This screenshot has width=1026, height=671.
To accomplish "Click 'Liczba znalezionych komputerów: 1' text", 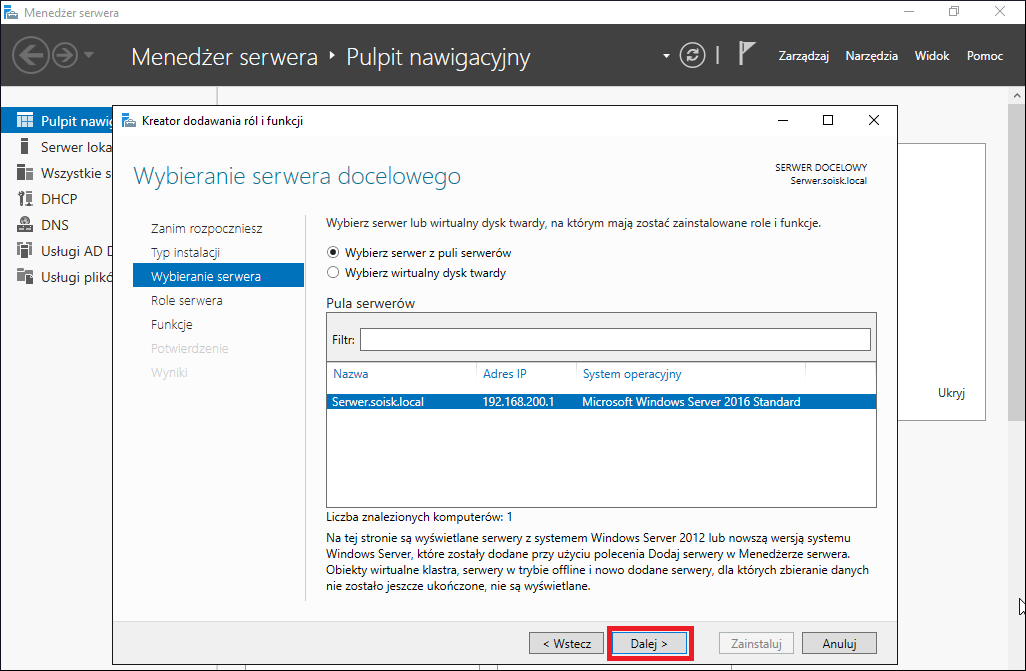I will 419,517.
